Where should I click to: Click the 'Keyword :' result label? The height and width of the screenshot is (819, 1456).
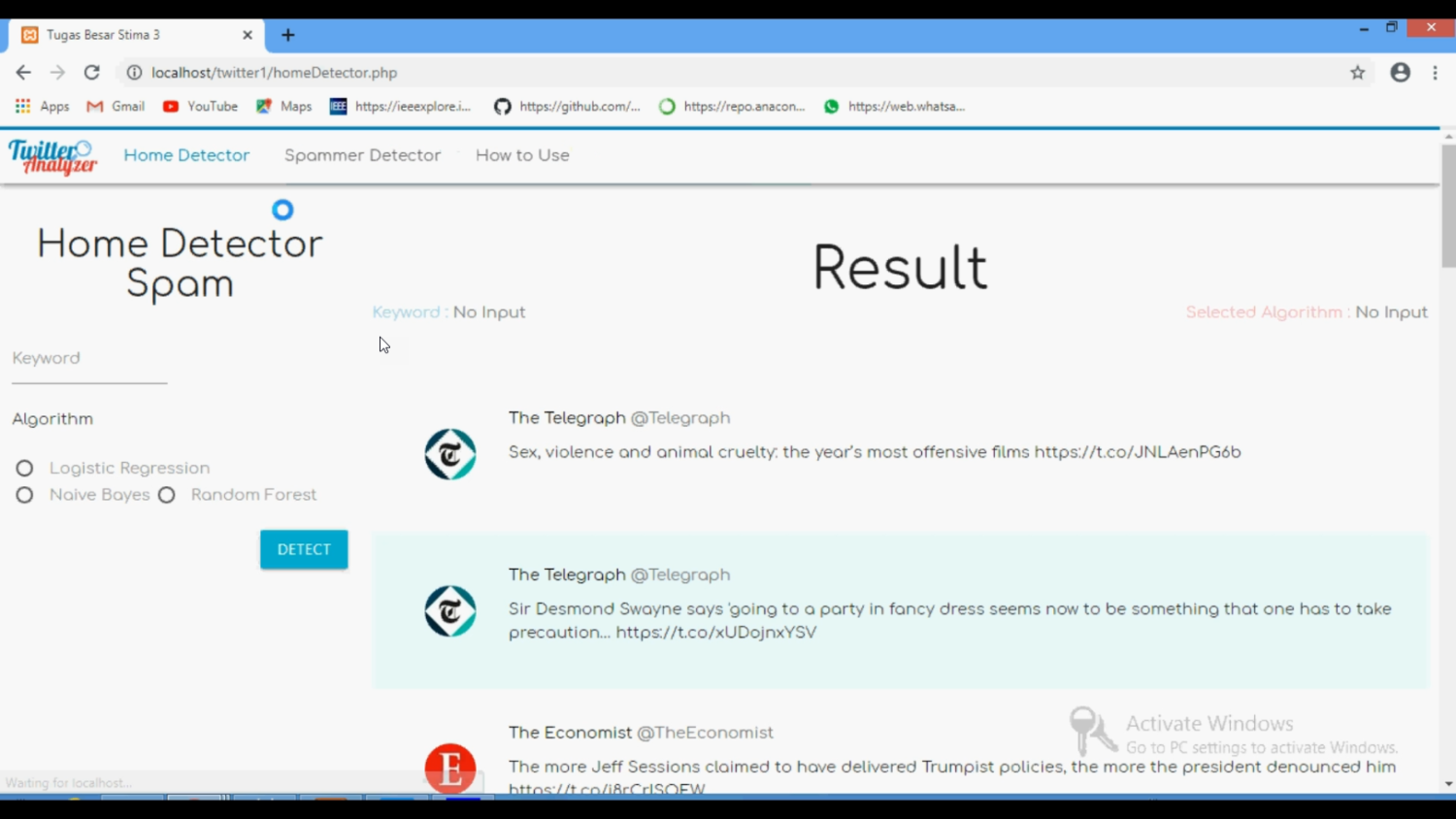click(x=410, y=312)
